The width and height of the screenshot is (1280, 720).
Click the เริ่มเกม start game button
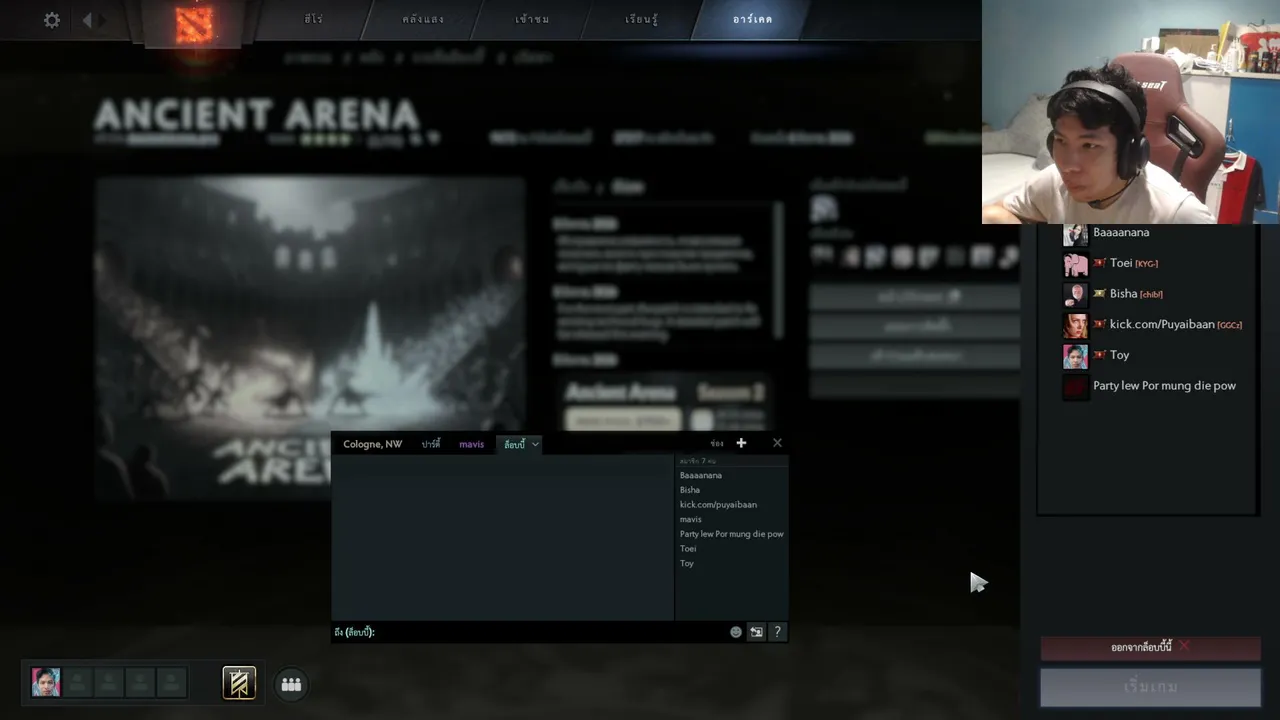(x=1150, y=687)
